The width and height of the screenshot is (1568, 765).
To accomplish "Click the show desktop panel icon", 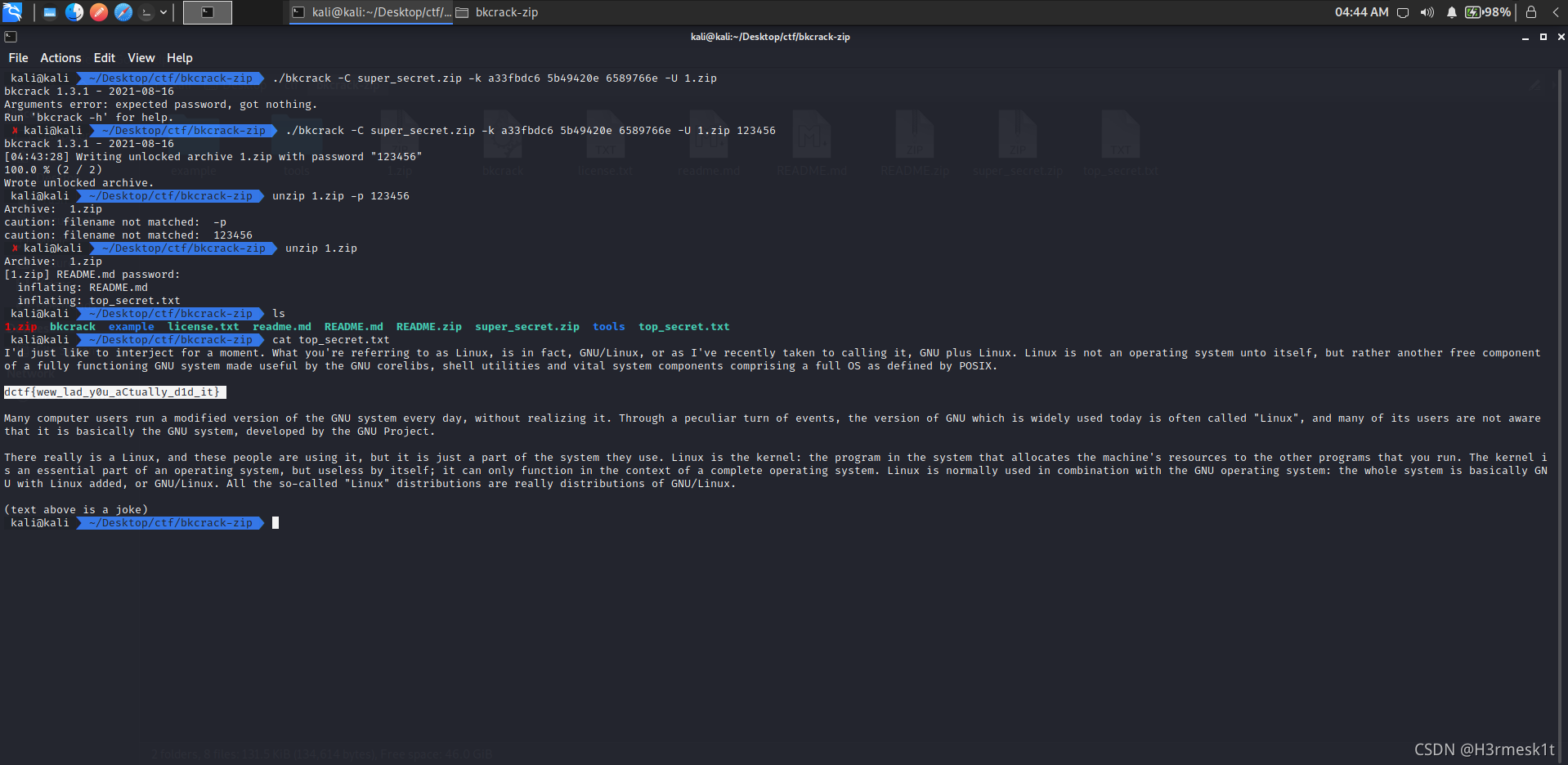I will (50, 12).
